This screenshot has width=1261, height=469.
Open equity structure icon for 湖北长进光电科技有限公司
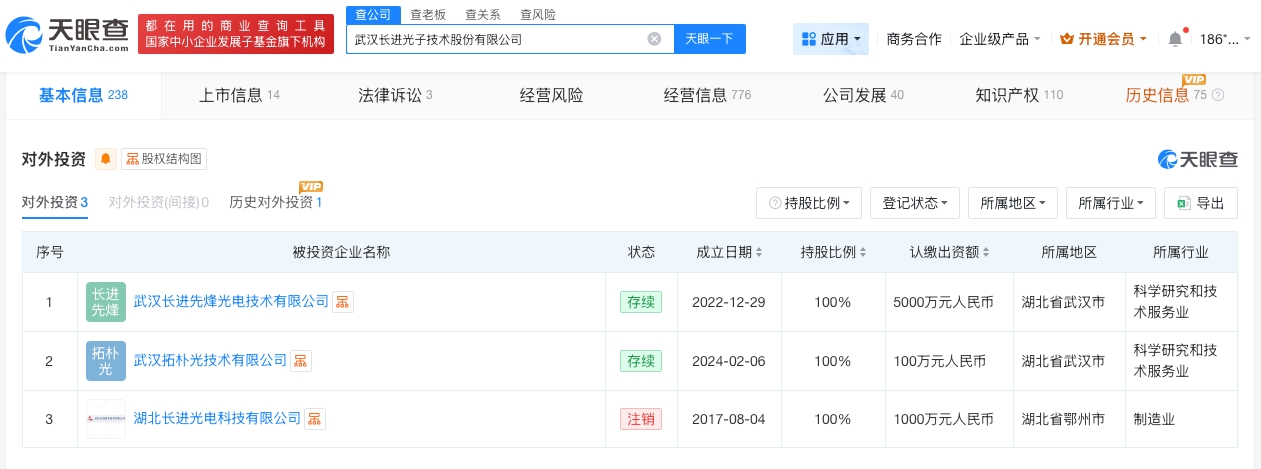315,419
